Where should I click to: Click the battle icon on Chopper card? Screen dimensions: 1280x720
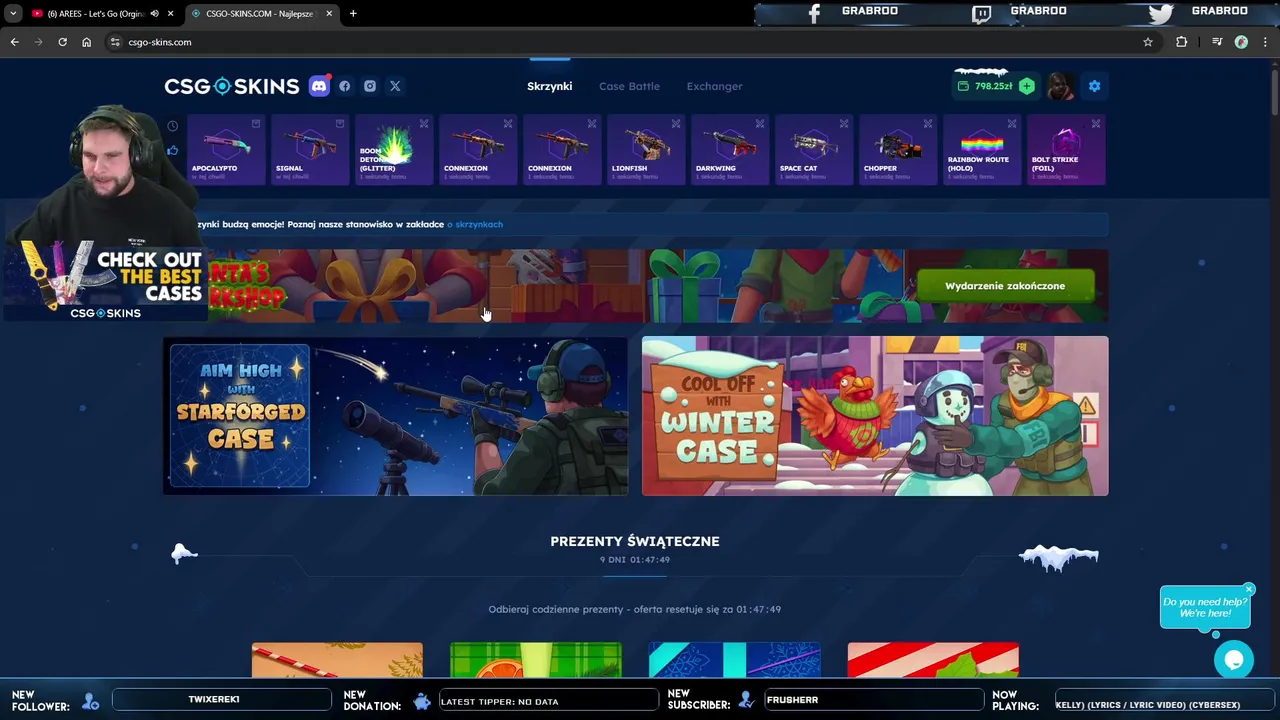pos(928,124)
